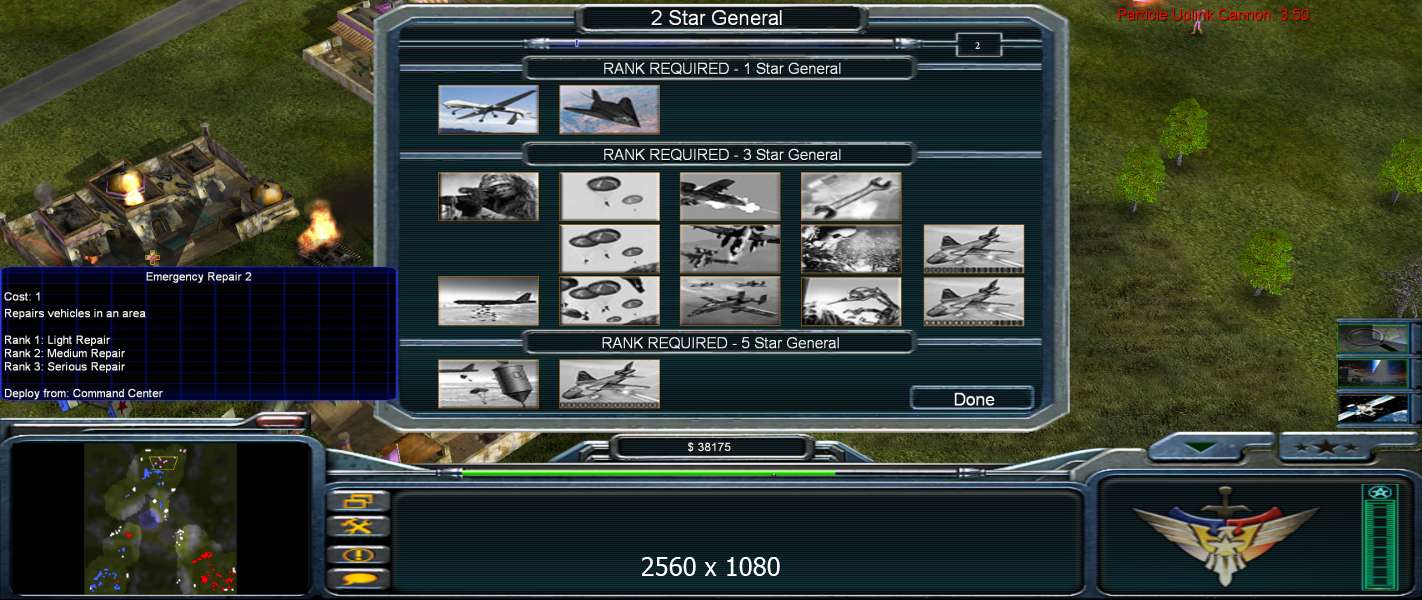
Task: Select the carpet bomber plane power icon
Action: point(488,301)
